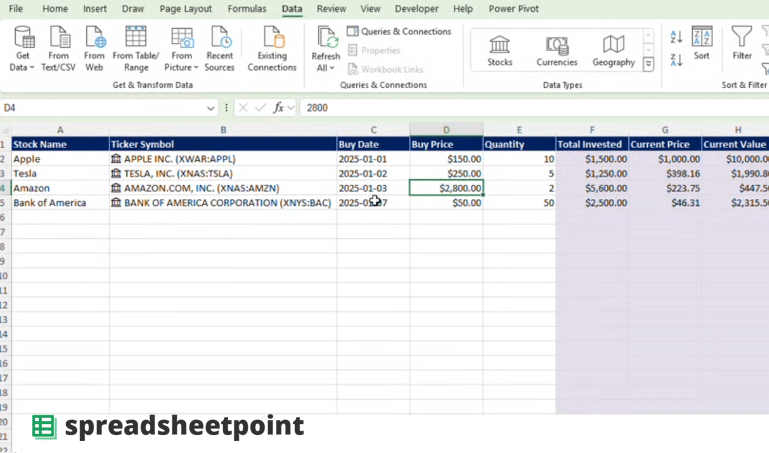Screen dimensions: 769x453
Task: Switch to the Draw tab
Action: 133,9
